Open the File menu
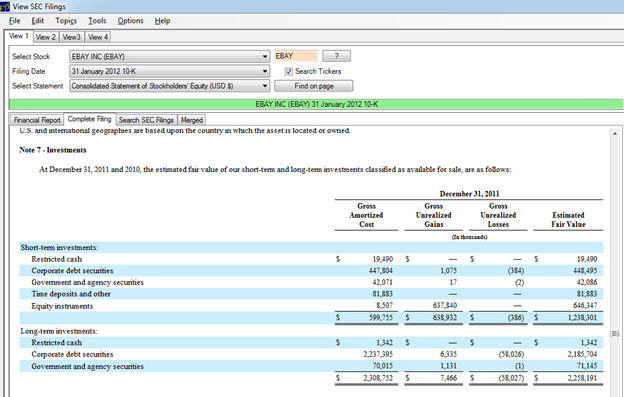 (15, 21)
